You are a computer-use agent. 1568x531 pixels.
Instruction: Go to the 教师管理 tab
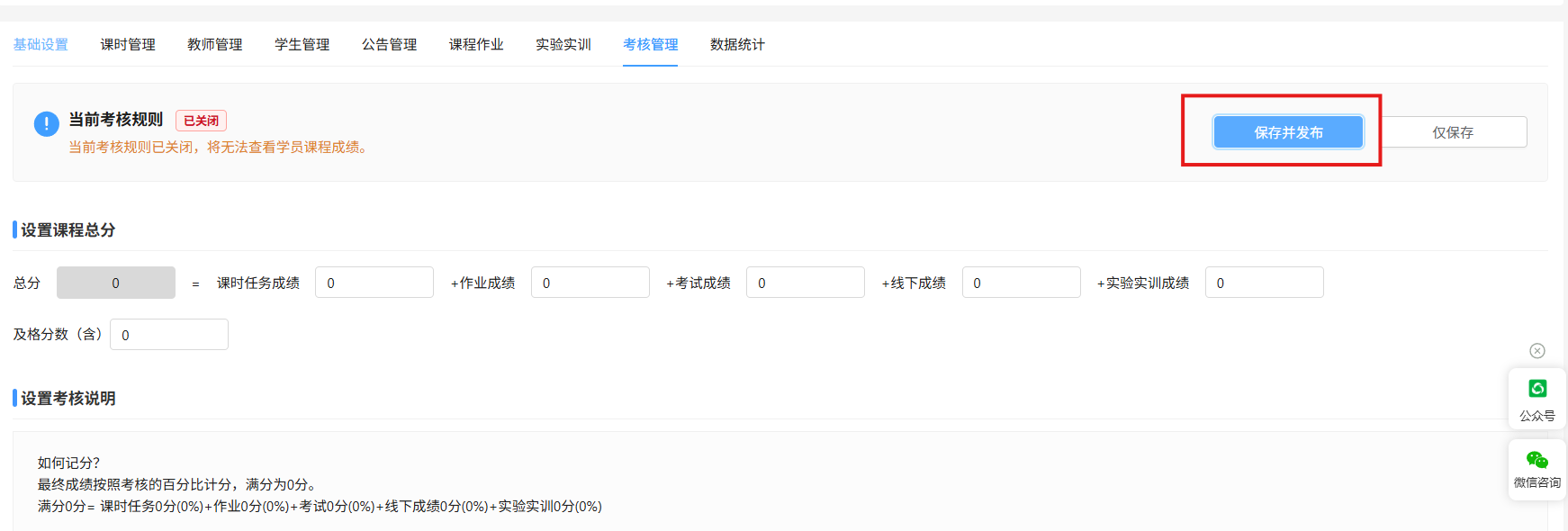pos(215,44)
